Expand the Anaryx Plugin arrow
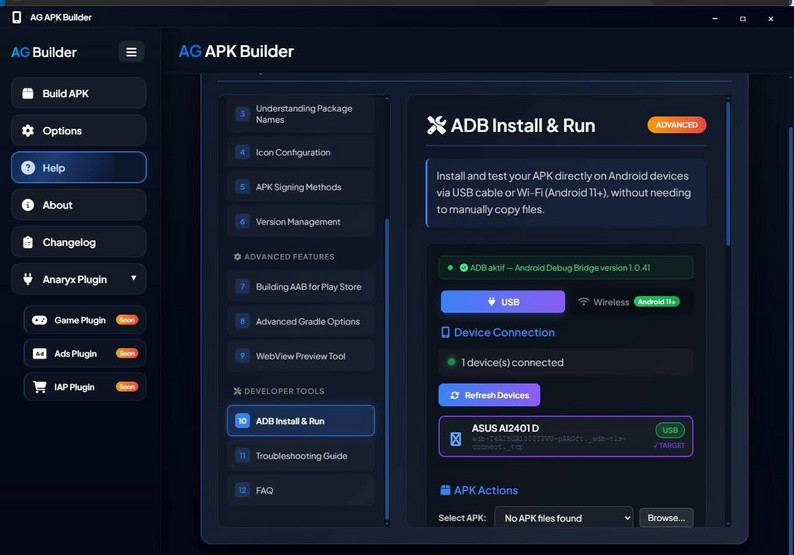 click(x=134, y=279)
